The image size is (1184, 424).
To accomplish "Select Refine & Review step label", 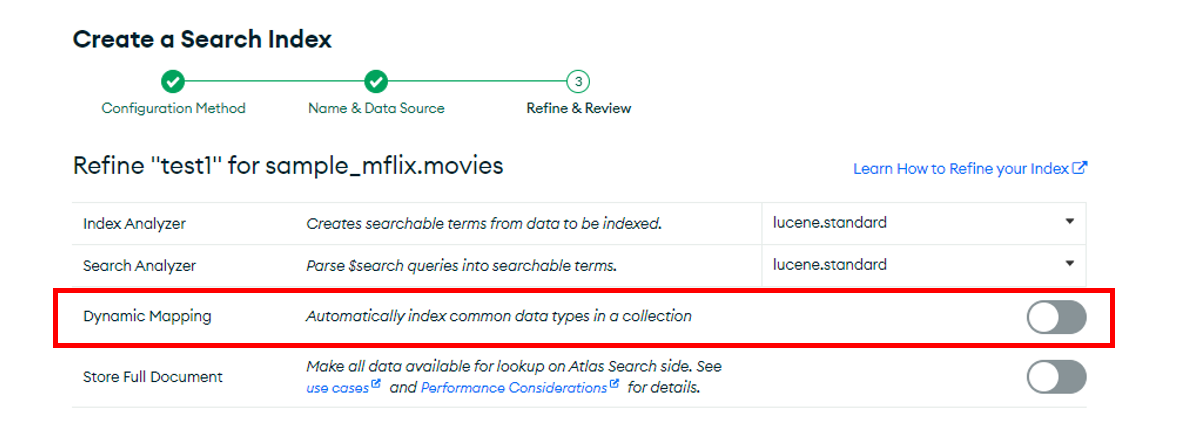I will 578,108.
